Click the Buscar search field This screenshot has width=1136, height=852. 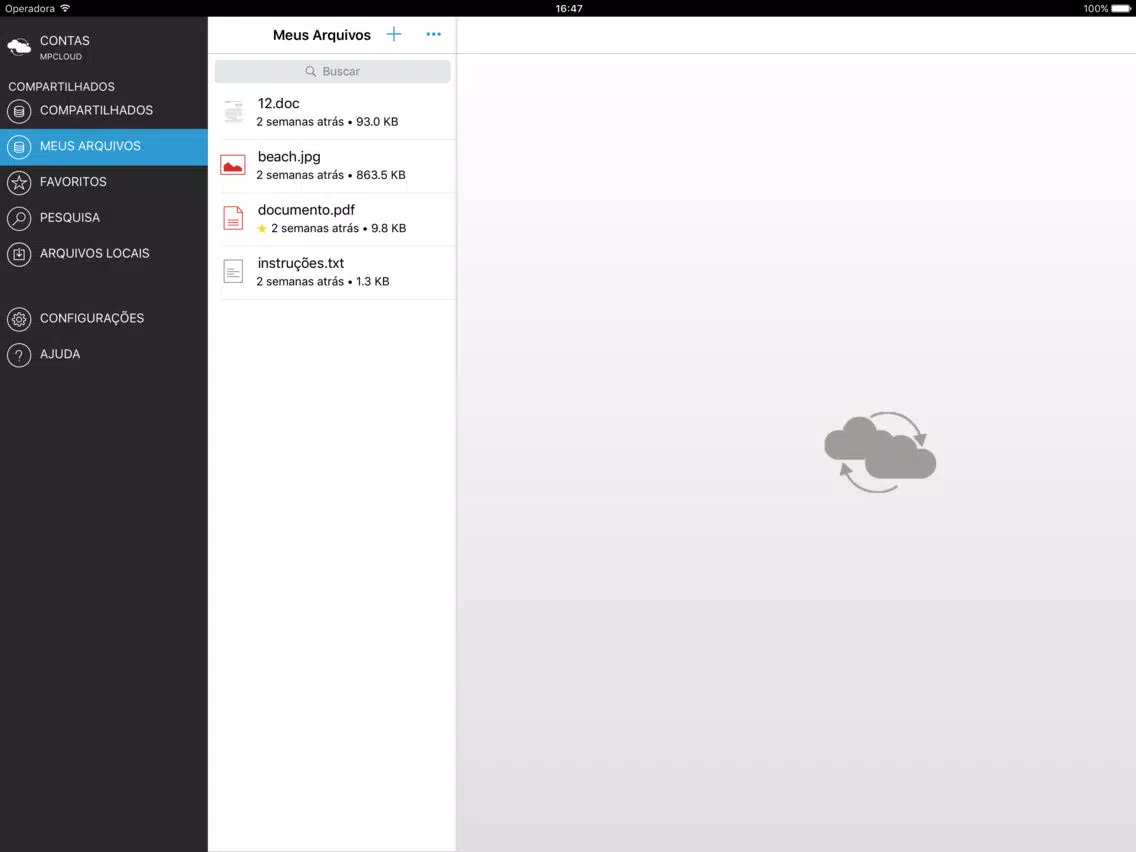(333, 71)
